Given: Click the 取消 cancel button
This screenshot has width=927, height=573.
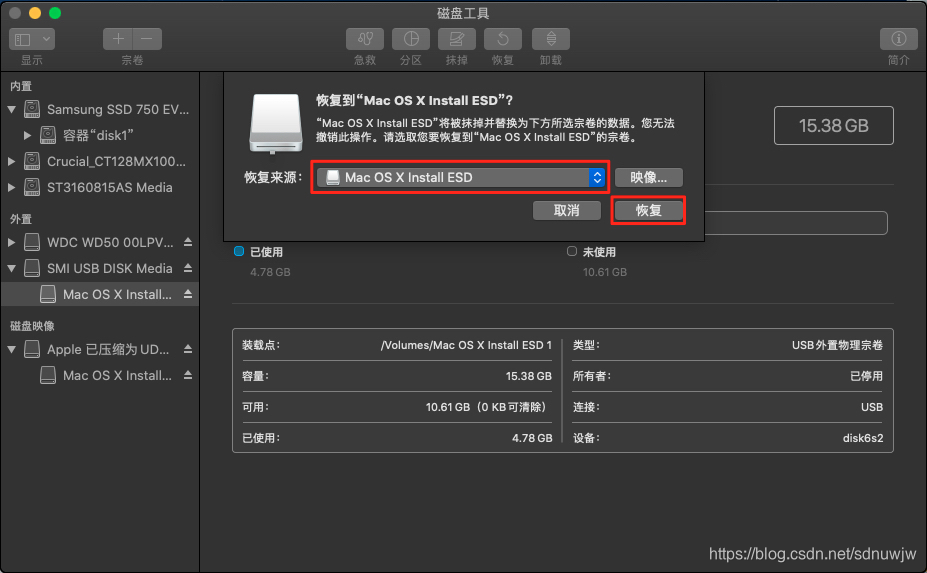Looking at the screenshot, I should [x=566, y=211].
